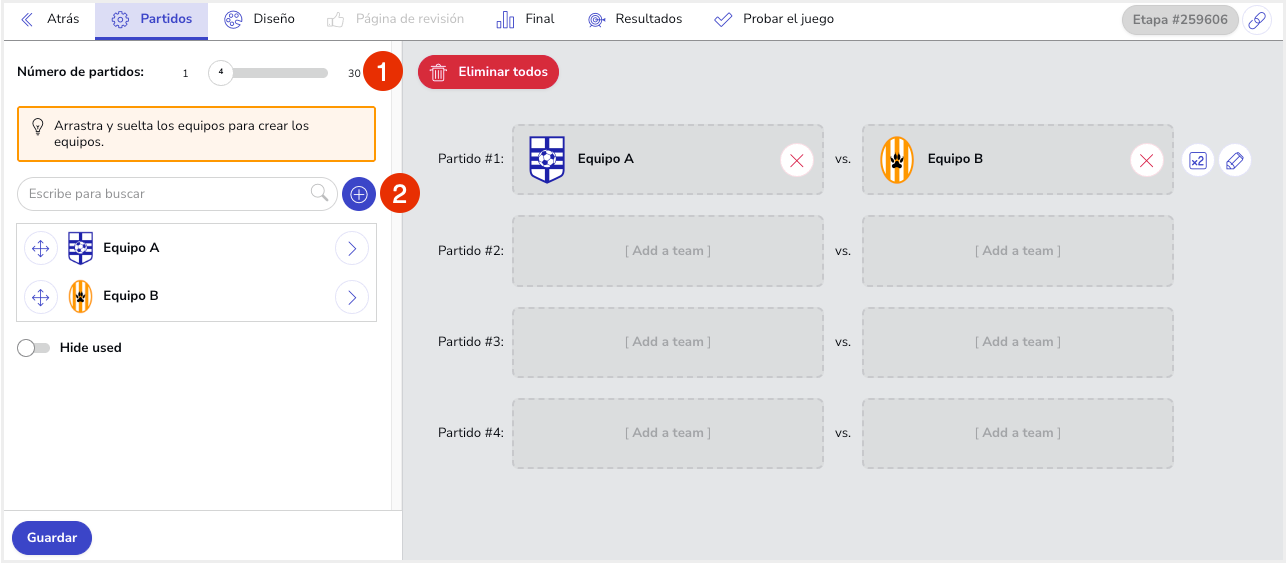Click the Partido #1: label
This screenshot has width=1286, height=564.
coord(471,158)
